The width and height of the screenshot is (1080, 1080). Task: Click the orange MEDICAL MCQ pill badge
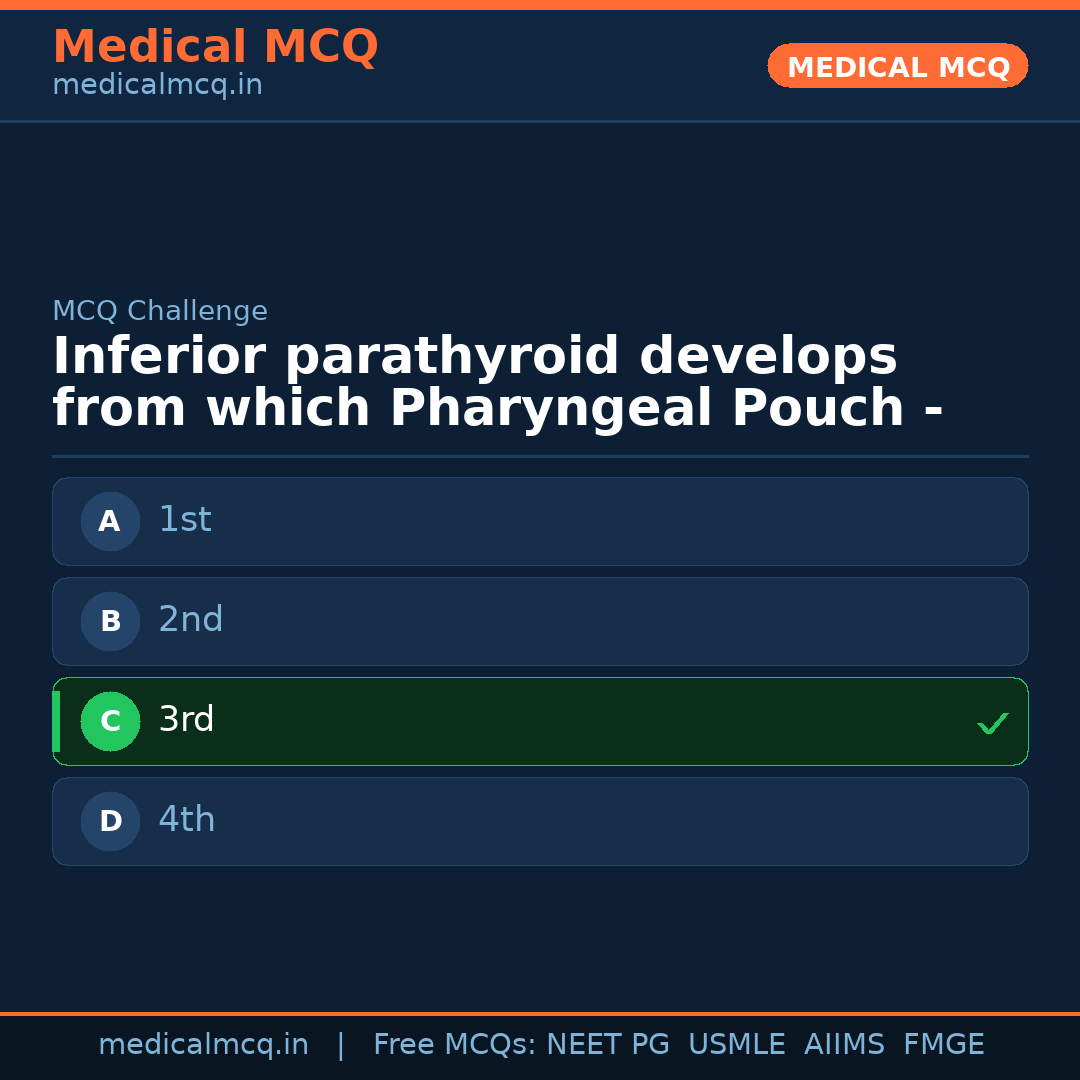[898, 66]
